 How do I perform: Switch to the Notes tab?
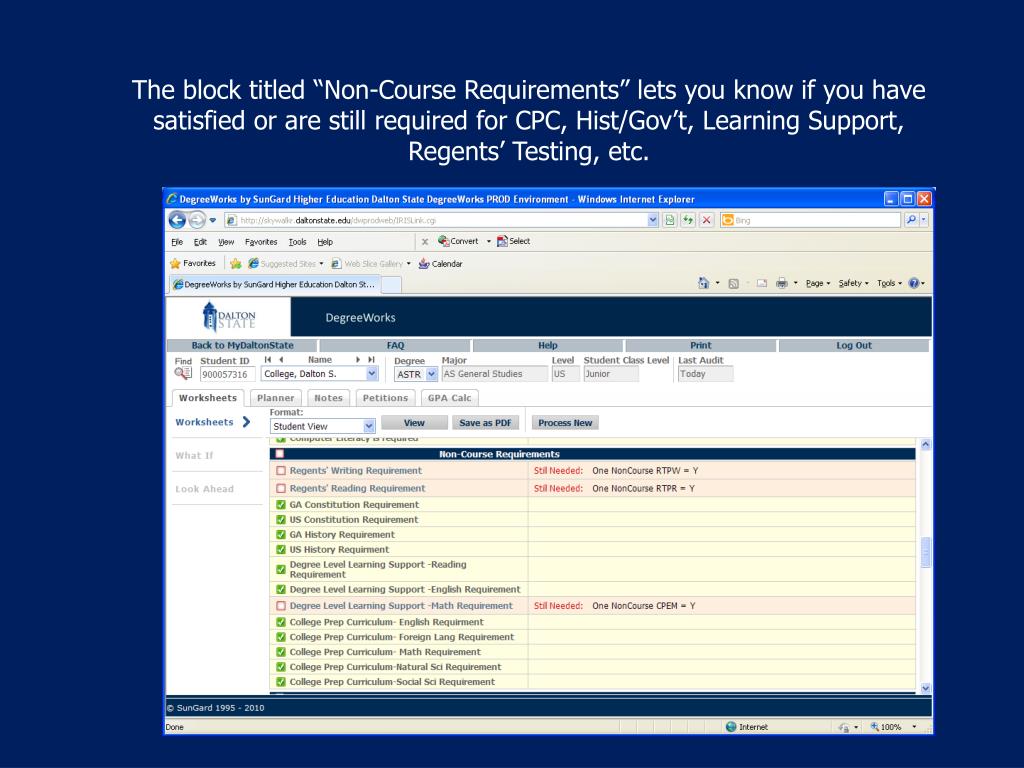(x=328, y=398)
